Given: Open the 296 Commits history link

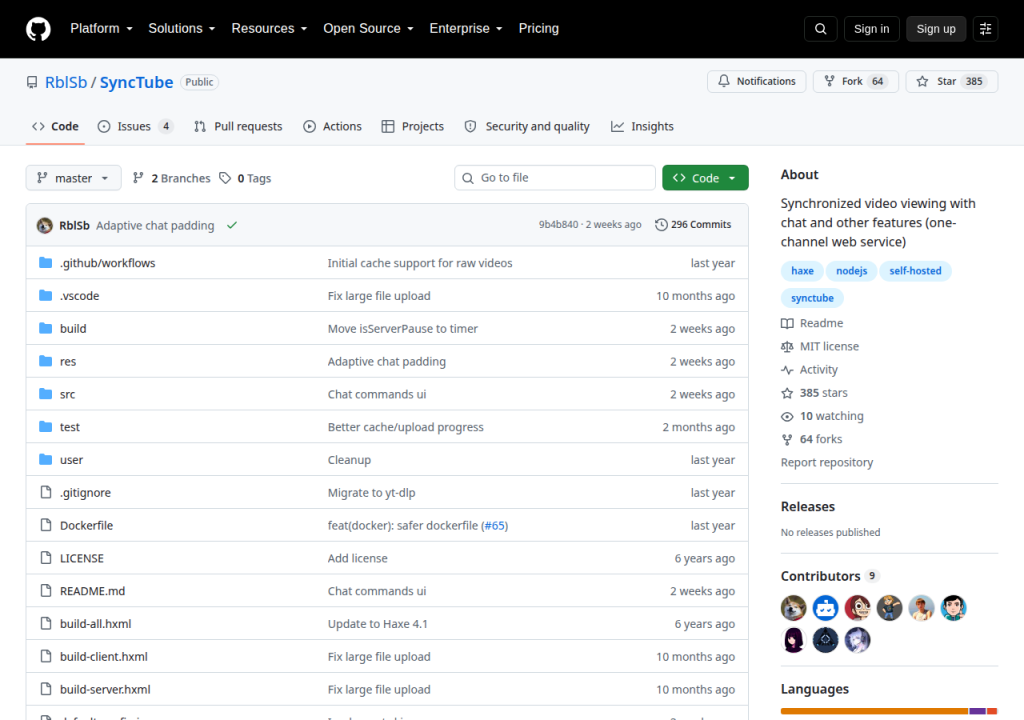Looking at the screenshot, I should point(693,225).
